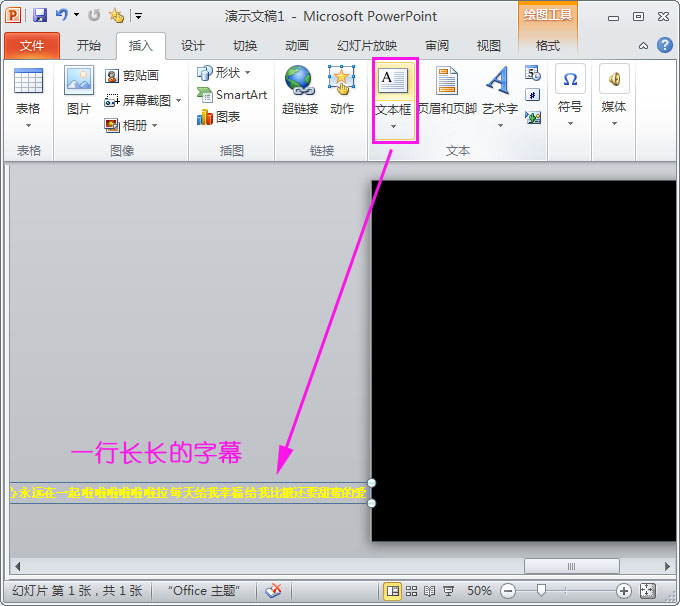Click the black slide area
Image resolution: width=680 pixels, height=606 pixels.
(524, 361)
